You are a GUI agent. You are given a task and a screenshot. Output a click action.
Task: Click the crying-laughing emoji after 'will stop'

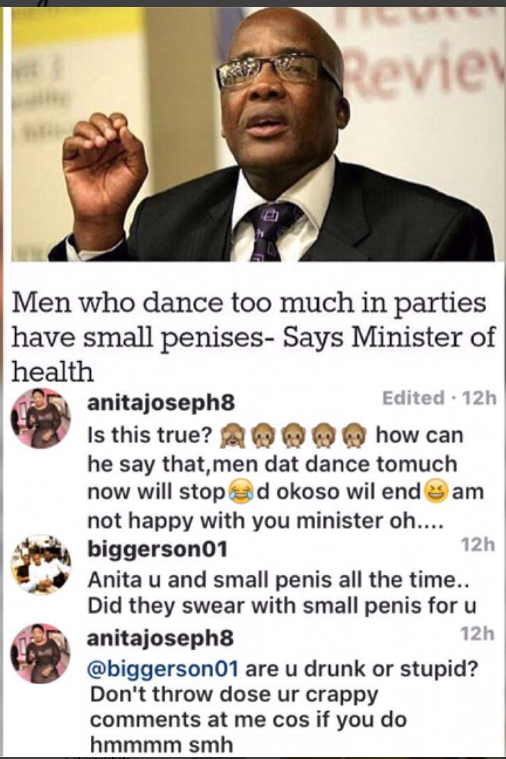(x=241, y=492)
